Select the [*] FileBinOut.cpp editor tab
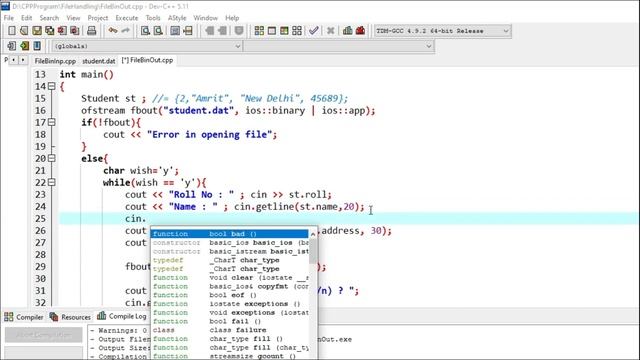 147,60
